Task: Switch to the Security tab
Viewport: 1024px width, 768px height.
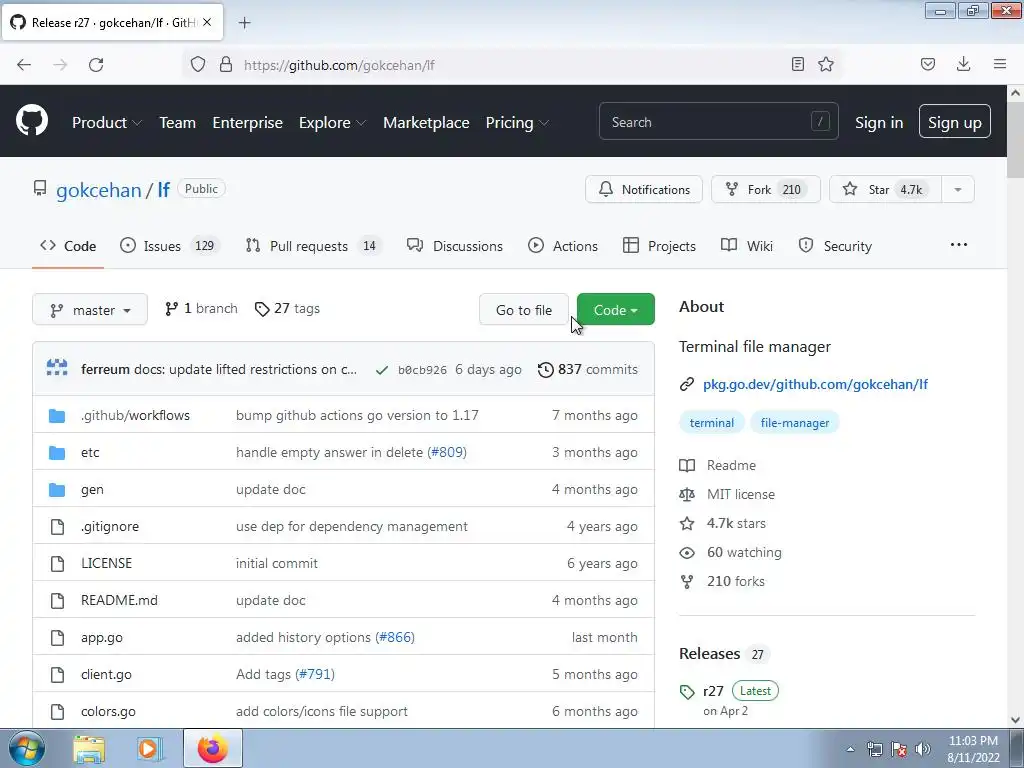Action: pos(835,246)
